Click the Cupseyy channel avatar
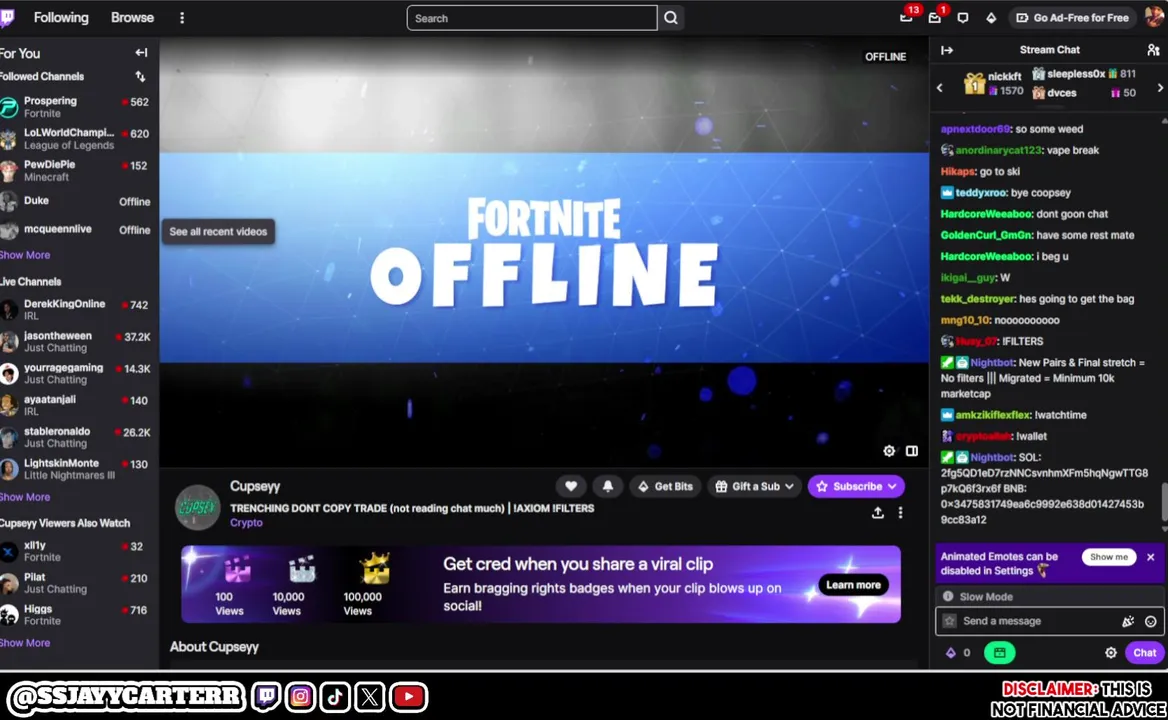This screenshot has width=1168, height=720. pyautogui.click(x=197, y=507)
